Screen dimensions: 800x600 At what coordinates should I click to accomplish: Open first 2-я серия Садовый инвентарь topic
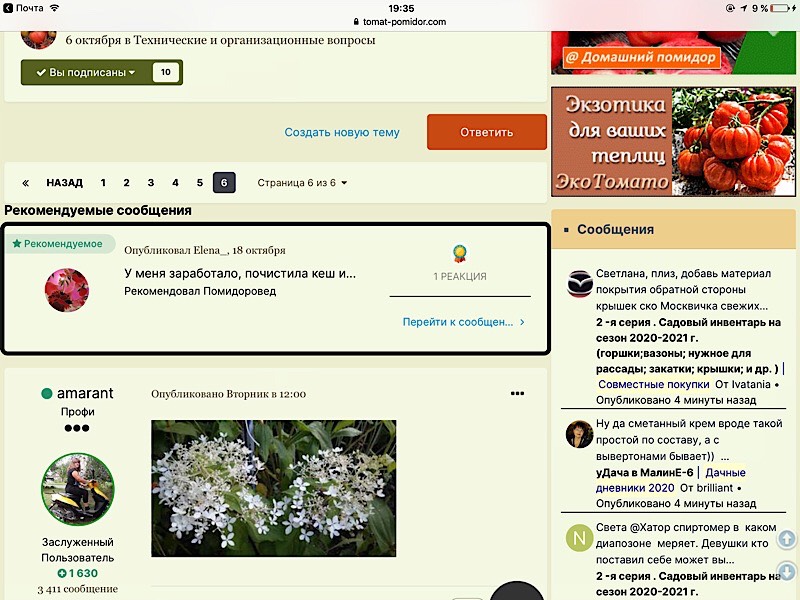click(x=688, y=345)
